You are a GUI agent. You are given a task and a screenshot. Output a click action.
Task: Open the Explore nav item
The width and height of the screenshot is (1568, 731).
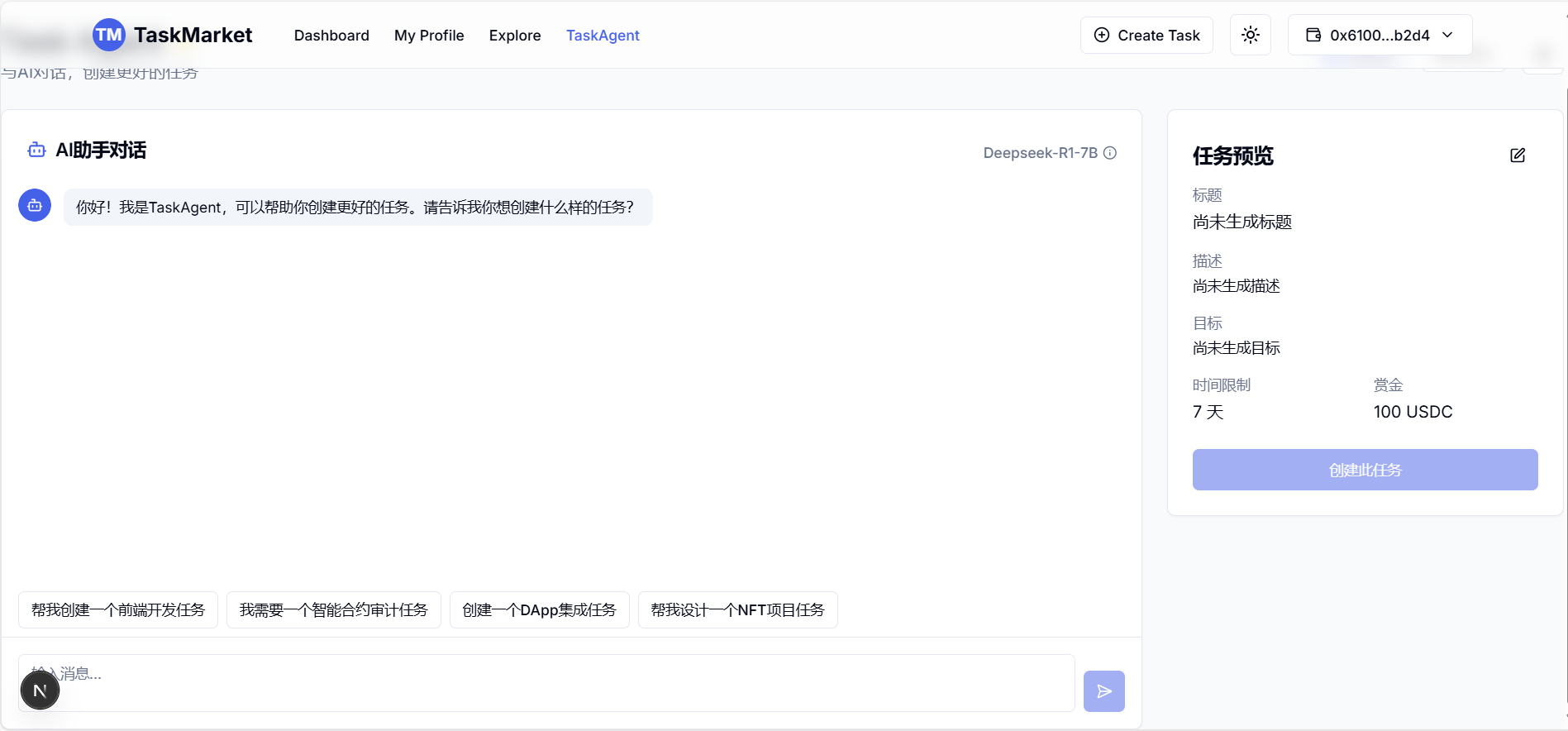[x=514, y=36]
